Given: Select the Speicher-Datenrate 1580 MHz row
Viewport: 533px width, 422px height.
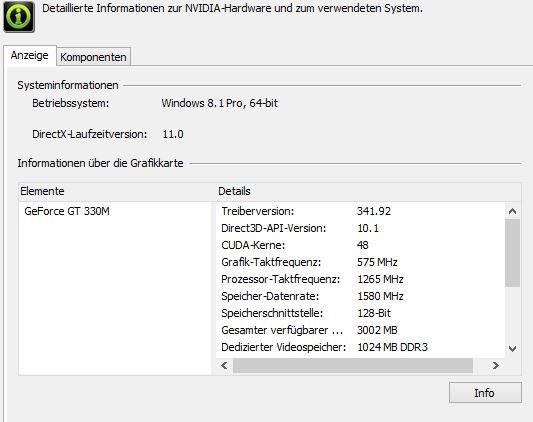Looking at the screenshot, I should coord(360,296).
